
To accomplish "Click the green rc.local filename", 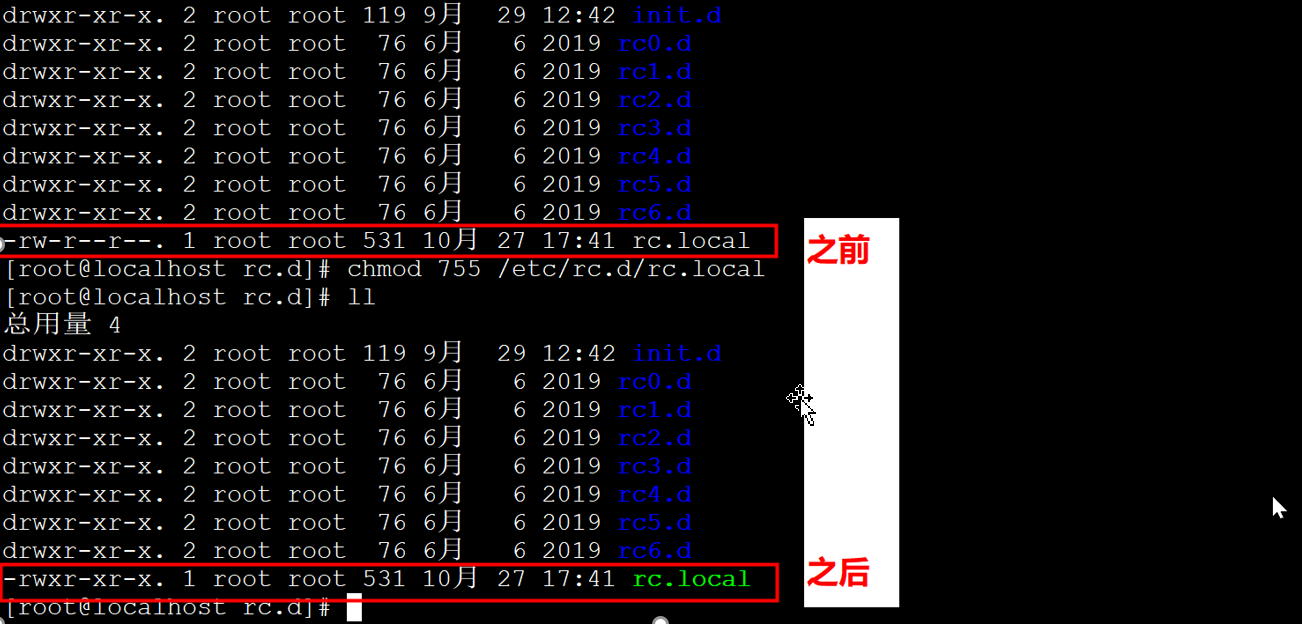I will pos(691,579).
